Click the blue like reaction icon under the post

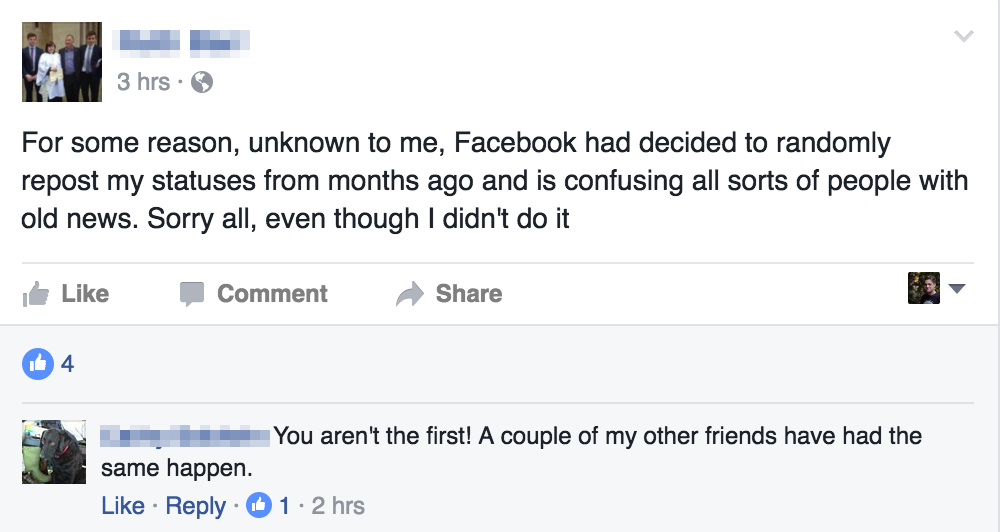click(x=36, y=364)
